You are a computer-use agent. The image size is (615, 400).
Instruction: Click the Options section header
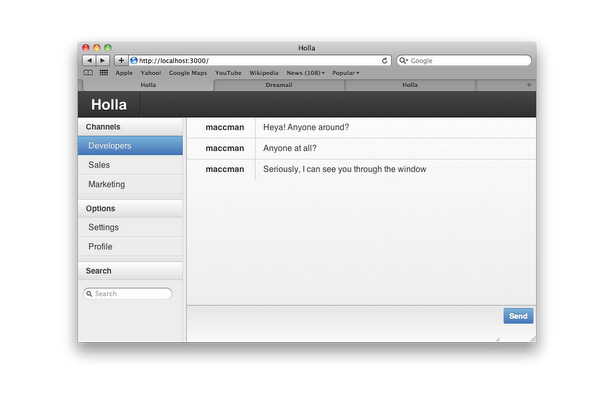pyautogui.click(x=130, y=208)
